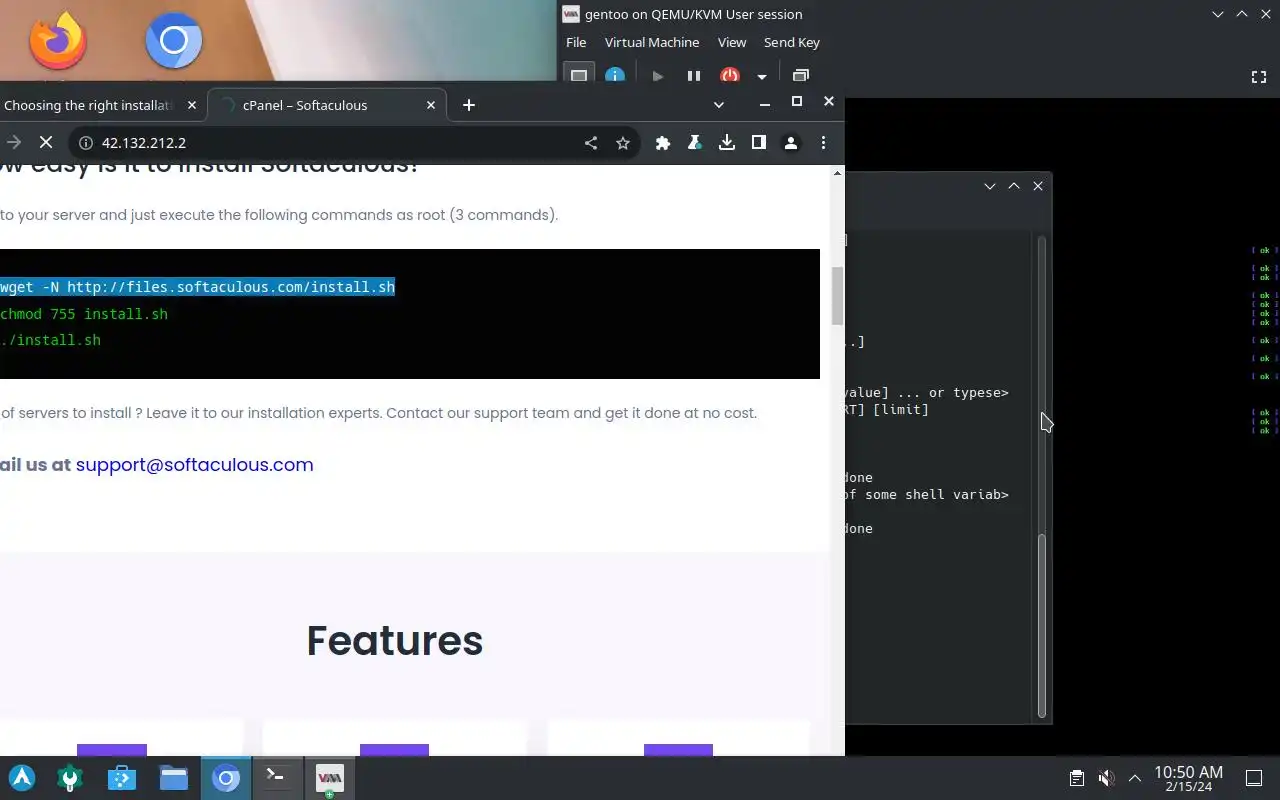Image resolution: width=1280 pixels, height=800 pixels.
Task: Click the './install.sh' command line
Action: tap(50, 340)
